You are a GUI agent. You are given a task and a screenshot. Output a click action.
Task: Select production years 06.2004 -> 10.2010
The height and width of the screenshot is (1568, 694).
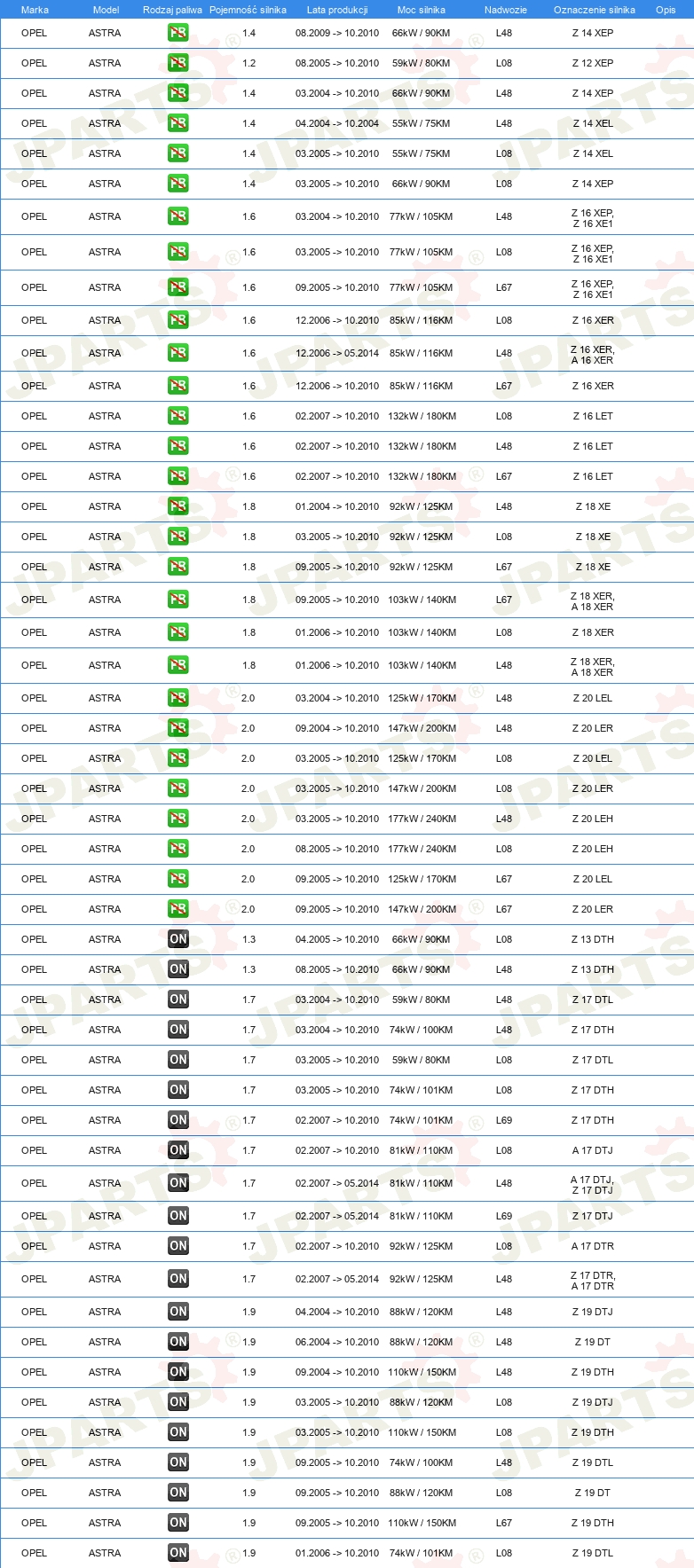(x=337, y=1342)
